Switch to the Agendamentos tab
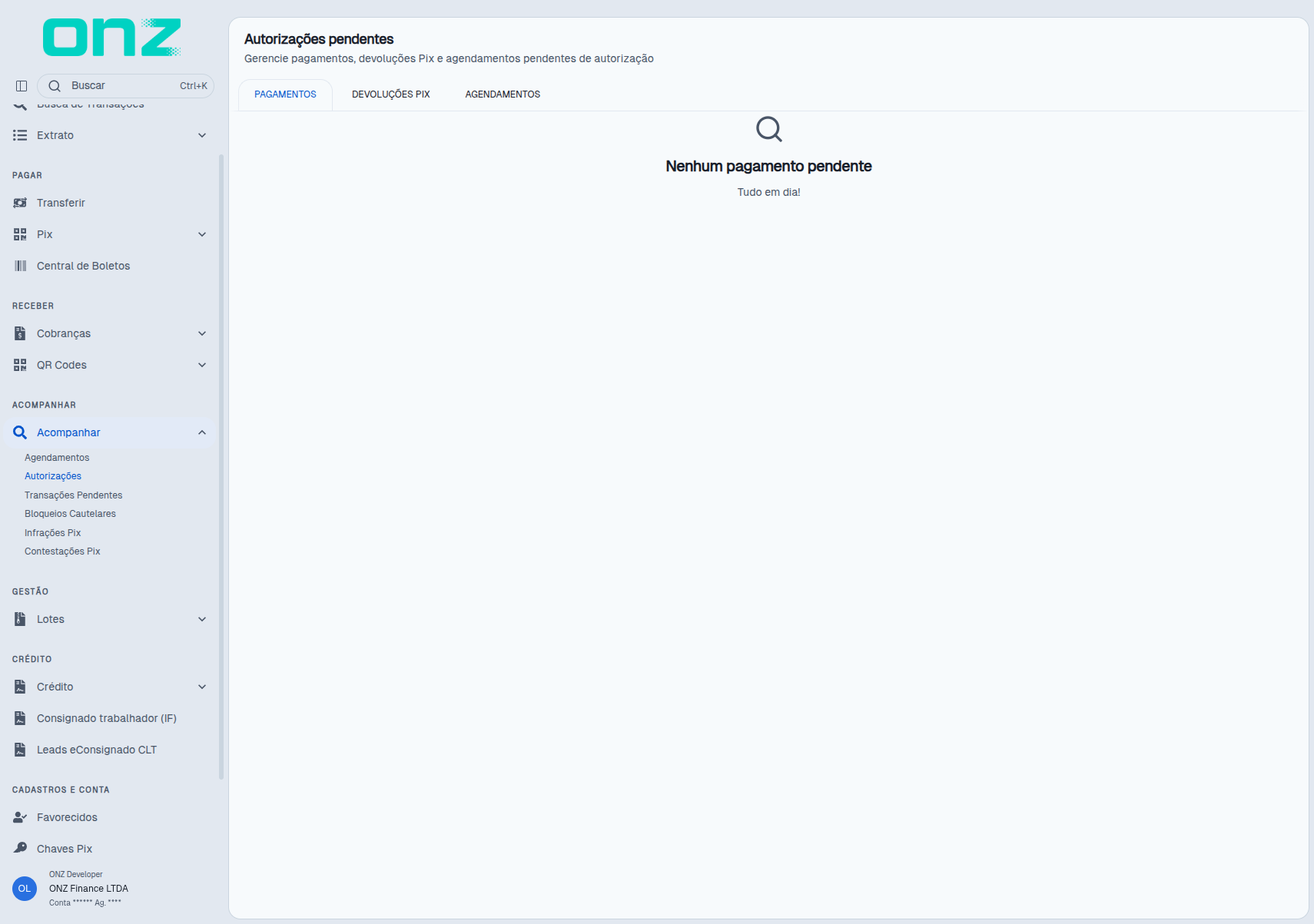1314x924 pixels. click(x=503, y=94)
